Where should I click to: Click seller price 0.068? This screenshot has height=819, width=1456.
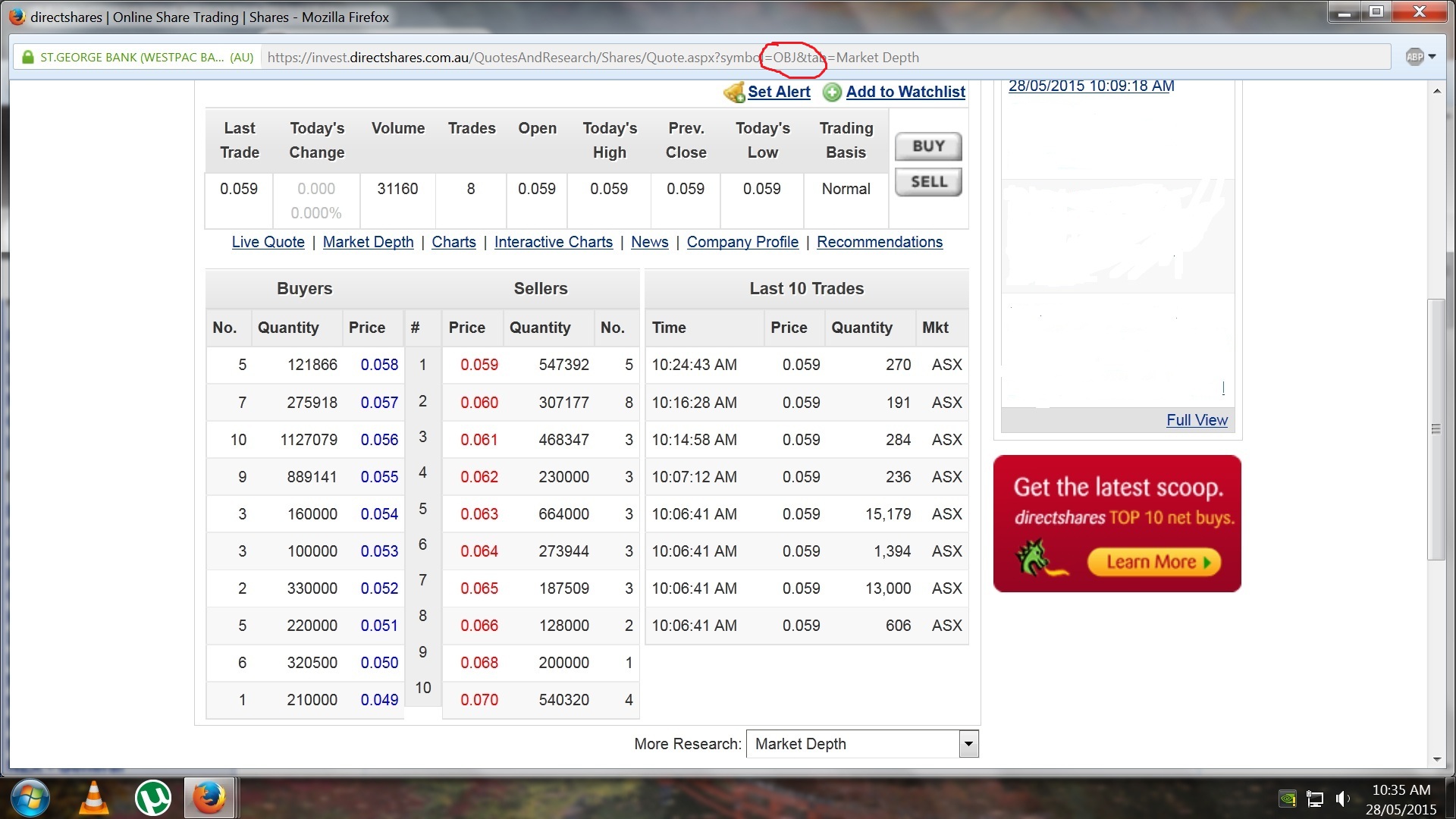[479, 663]
